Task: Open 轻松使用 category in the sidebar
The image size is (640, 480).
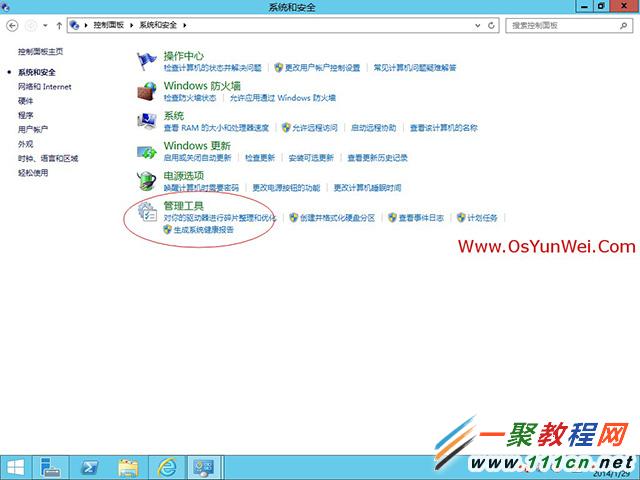Action: (x=33, y=173)
